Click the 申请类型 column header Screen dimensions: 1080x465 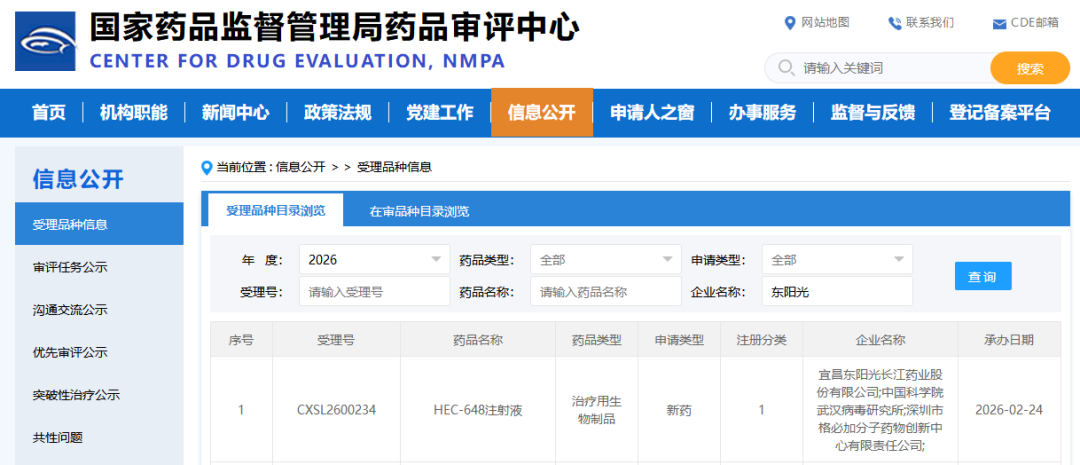pos(679,339)
